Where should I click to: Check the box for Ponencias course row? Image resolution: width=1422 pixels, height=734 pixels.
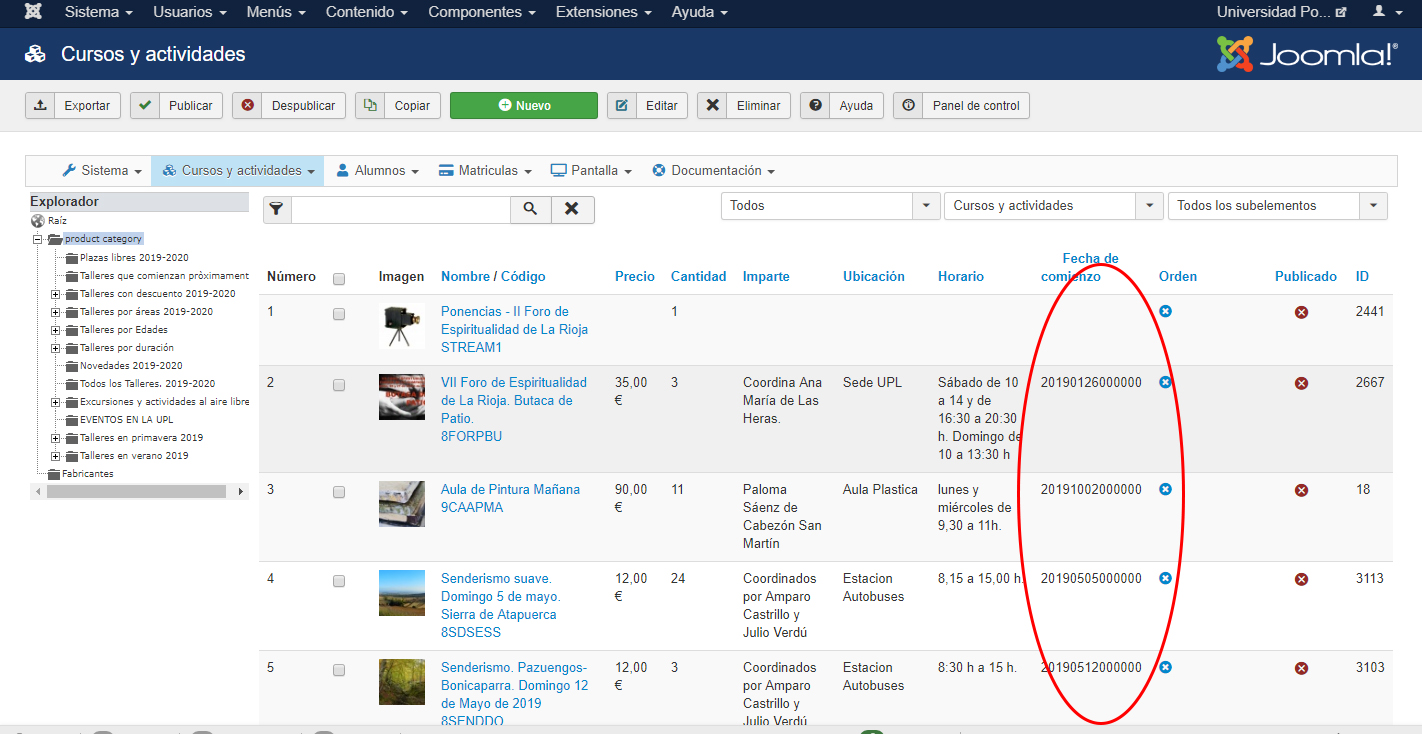339,314
